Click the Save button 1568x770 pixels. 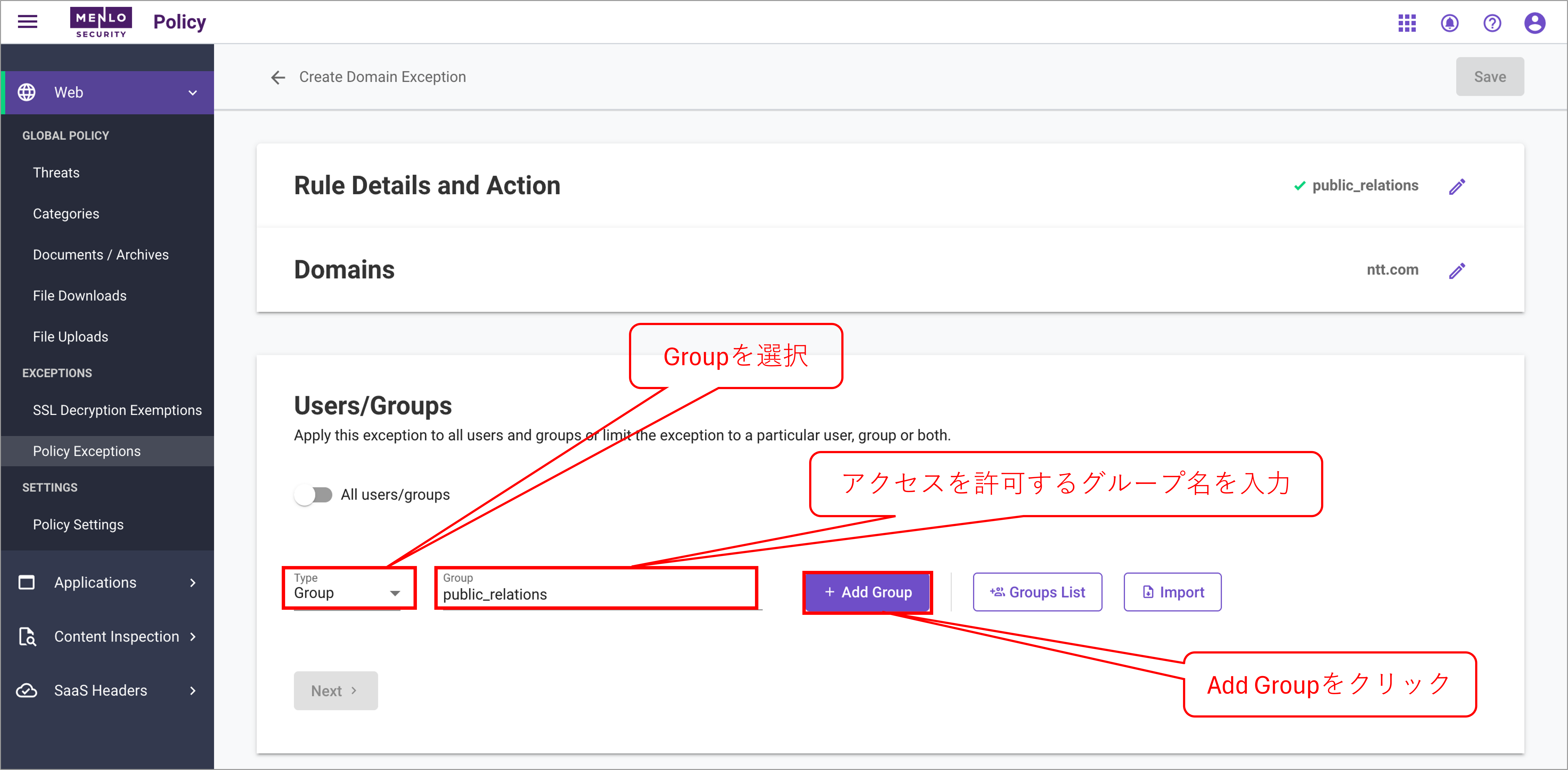[x=1490, y=77]
